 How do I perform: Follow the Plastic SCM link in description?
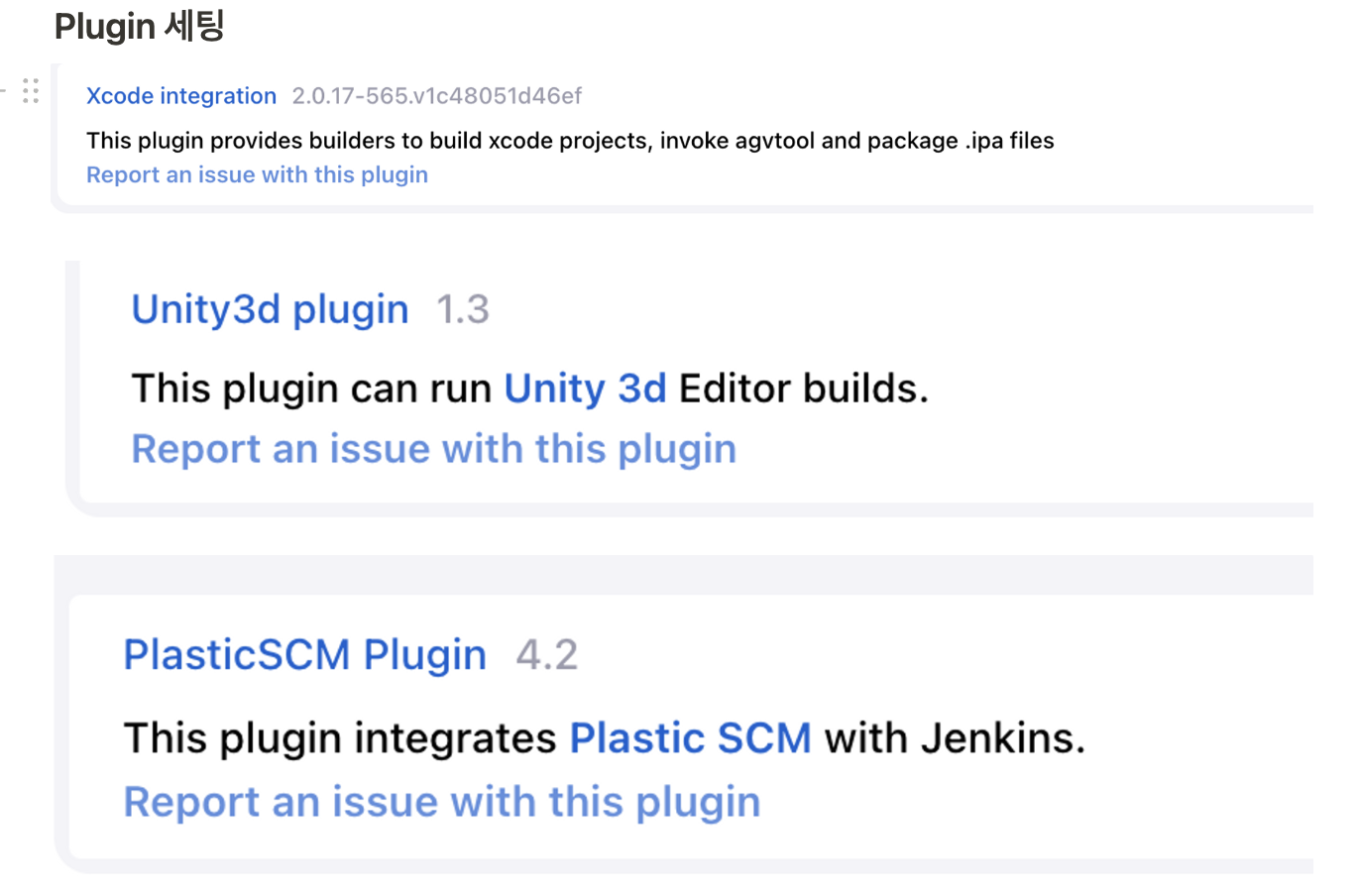coord(691,738)
